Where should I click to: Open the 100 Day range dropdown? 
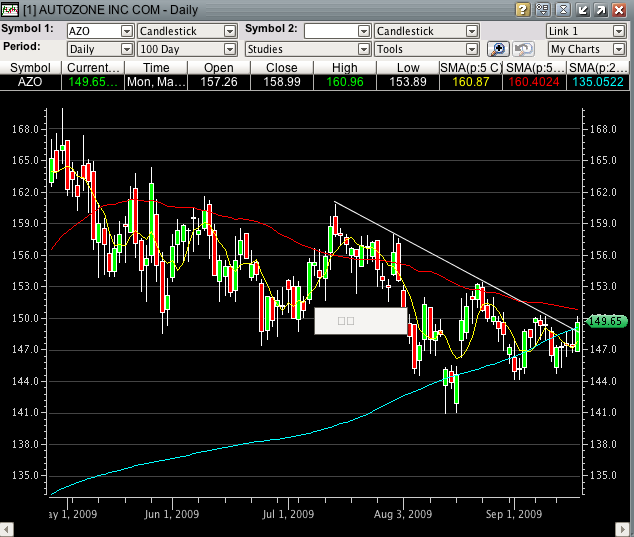[x=230, y=49]
